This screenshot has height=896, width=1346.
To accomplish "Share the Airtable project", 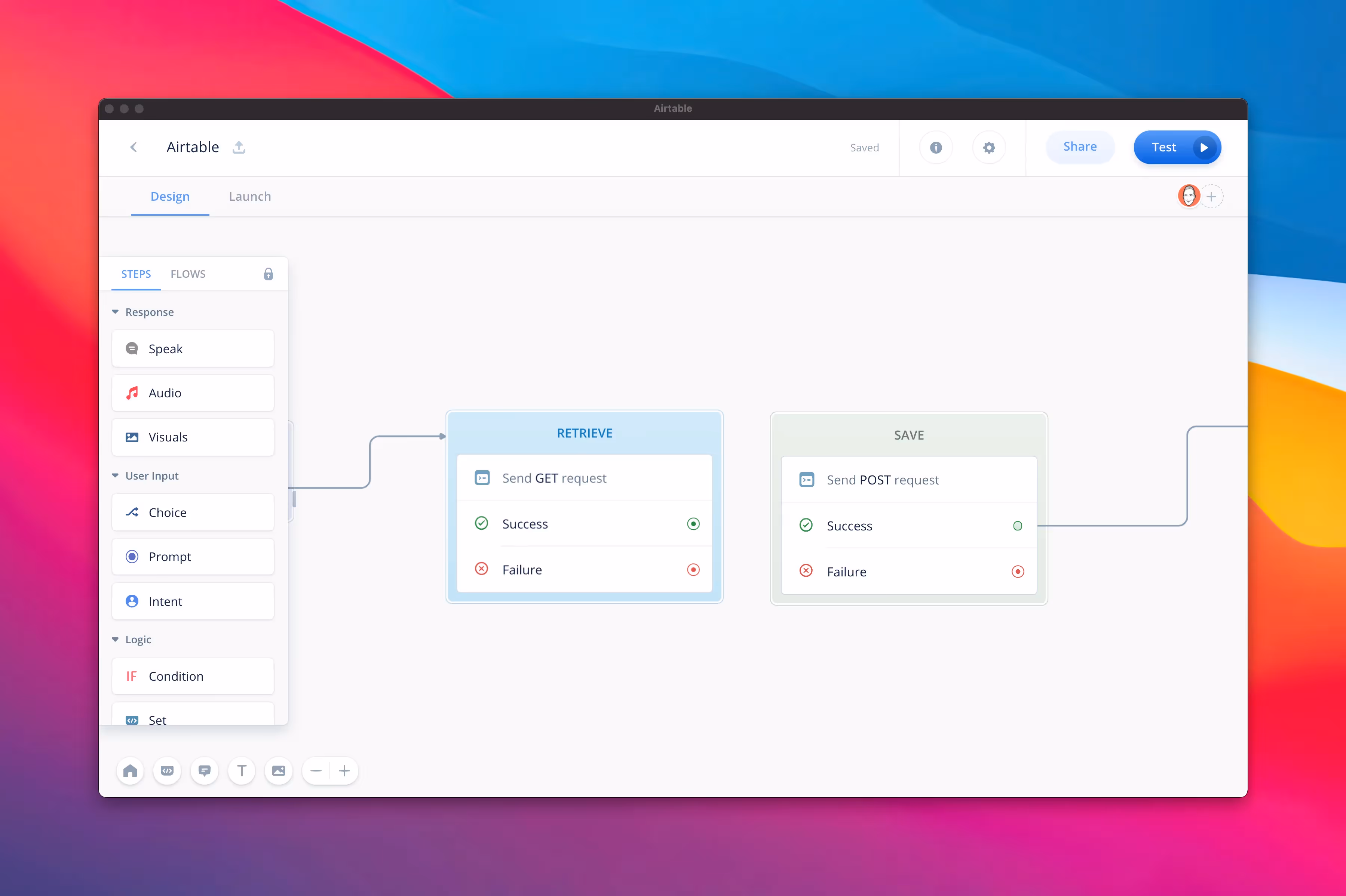I will tap(1080, 147).
